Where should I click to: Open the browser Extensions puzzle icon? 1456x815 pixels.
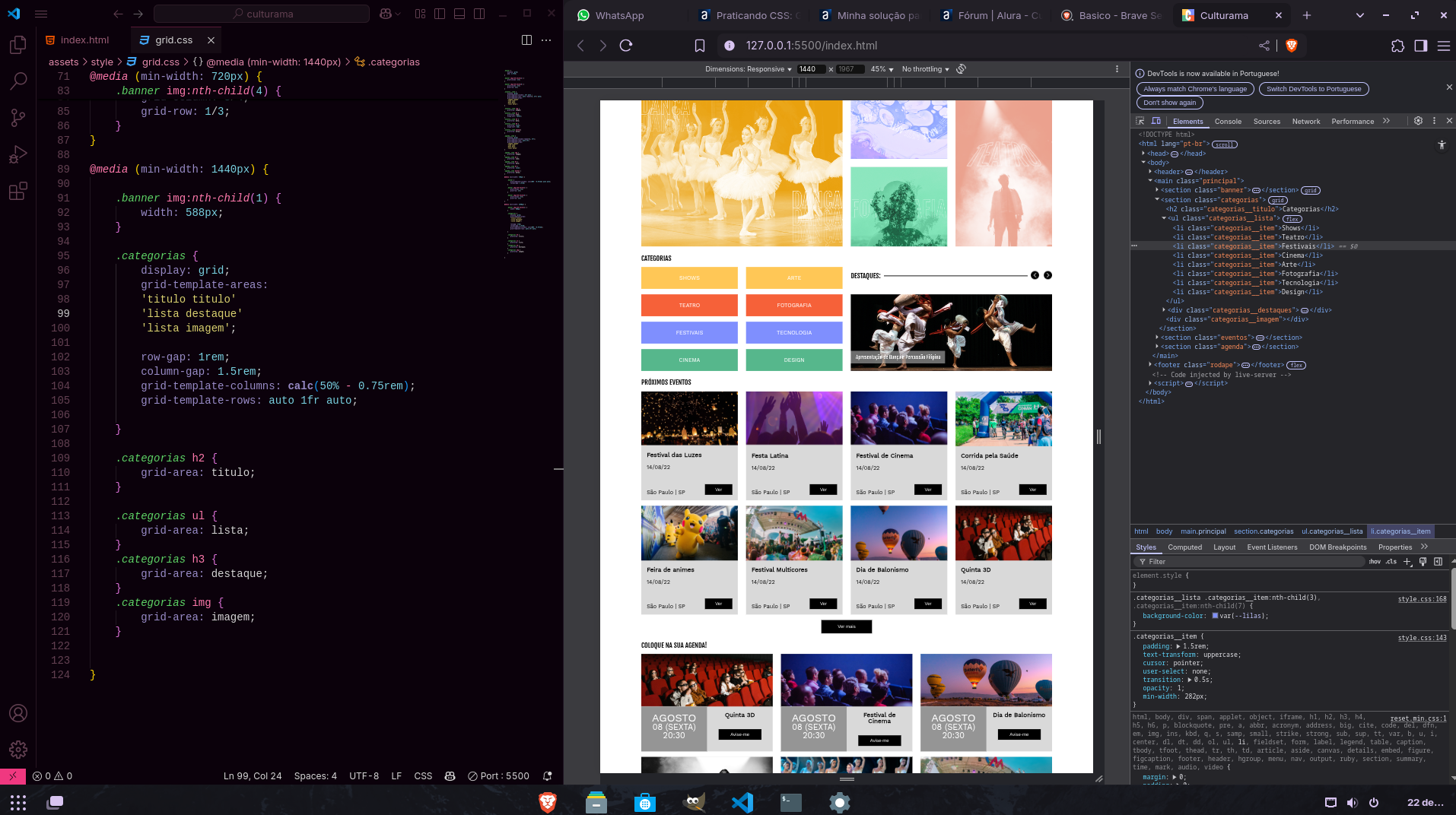click(x=1397, y=46)
